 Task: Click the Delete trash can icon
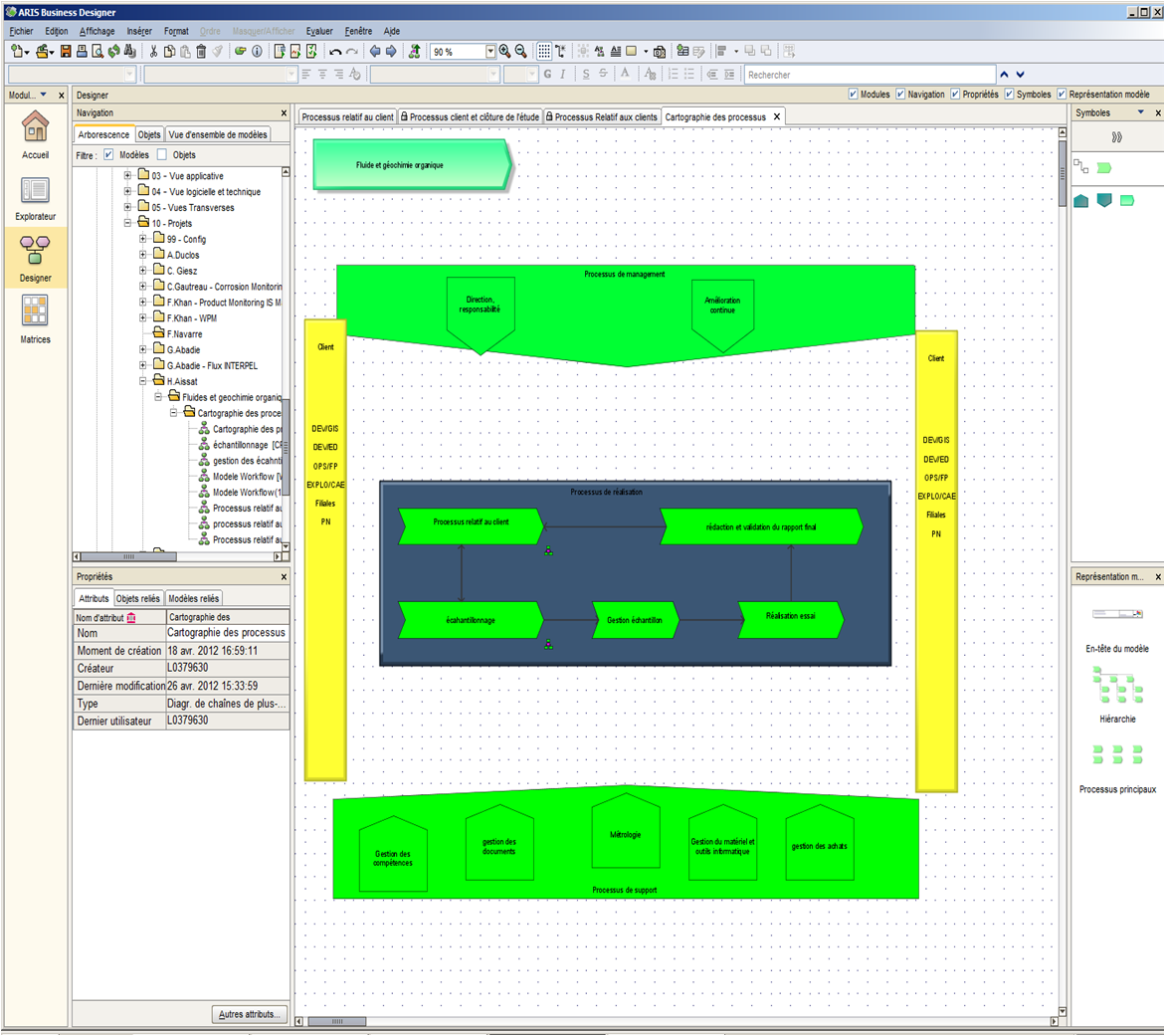point(201,52)
